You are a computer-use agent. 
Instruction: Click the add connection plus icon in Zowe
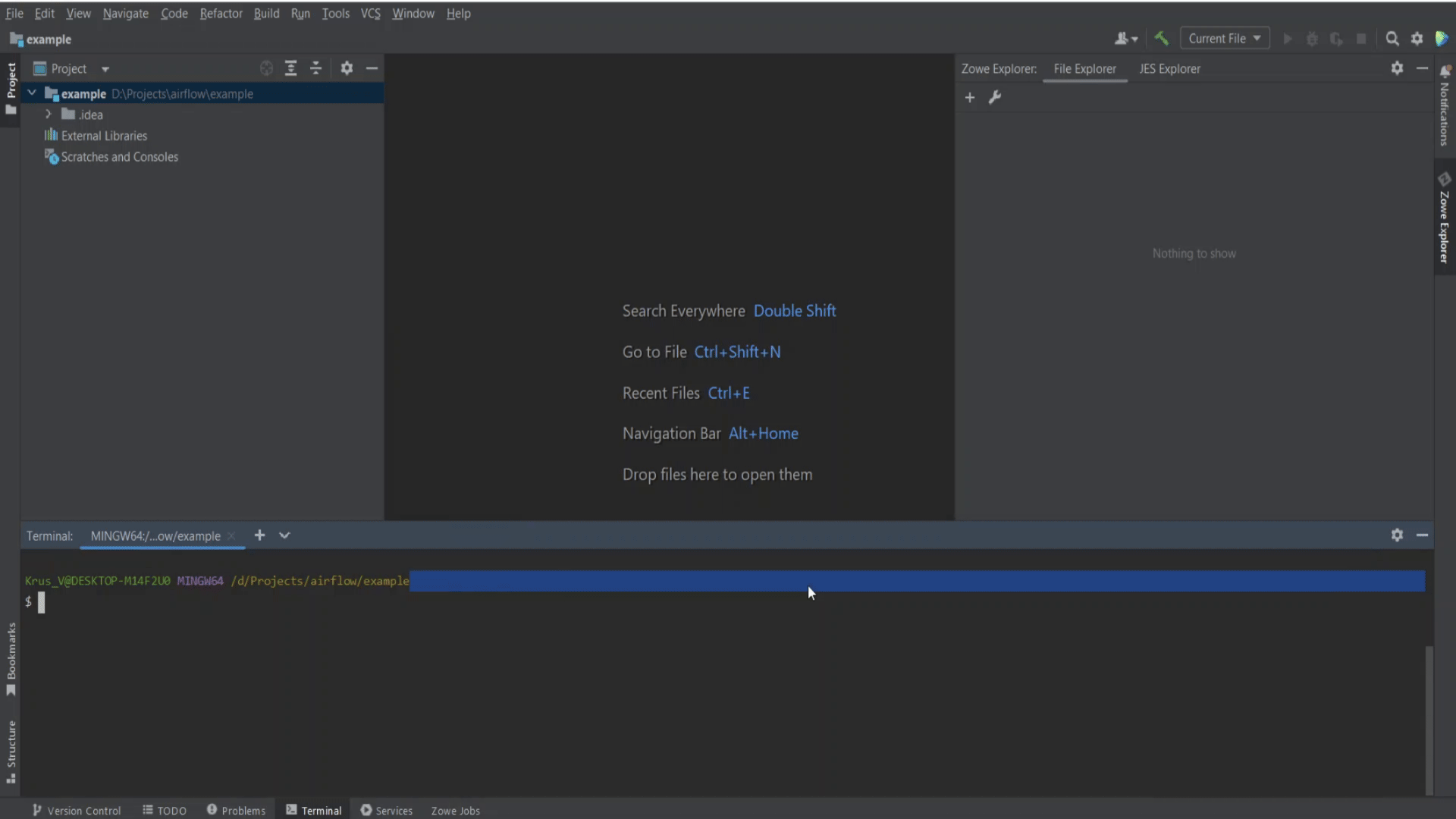tap(969, 97)
